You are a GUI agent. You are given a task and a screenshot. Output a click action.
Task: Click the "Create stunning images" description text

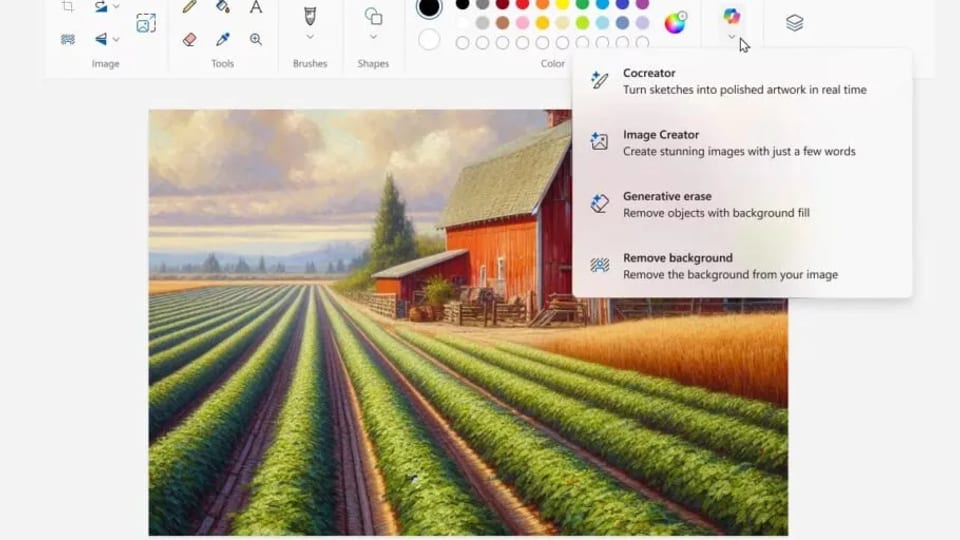tap(739, 151)
